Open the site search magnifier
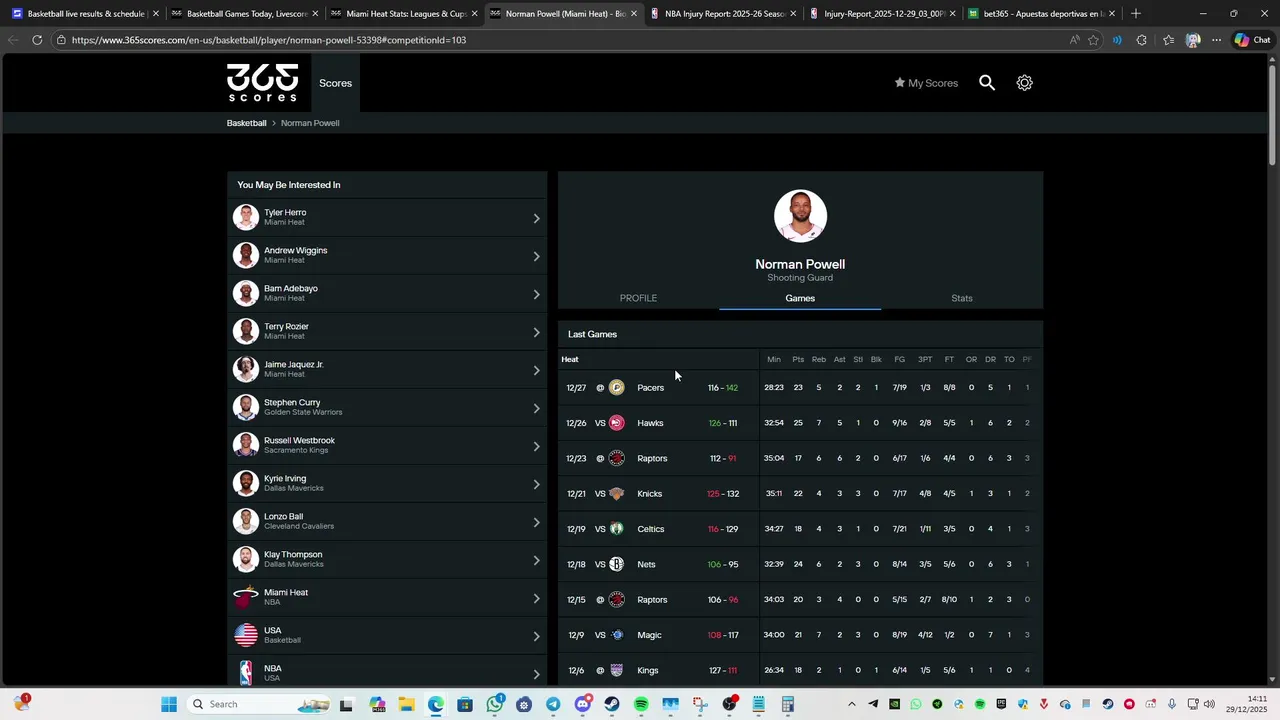The width and height of the screenshot is (1280, 720). click(x=987, y=83)
